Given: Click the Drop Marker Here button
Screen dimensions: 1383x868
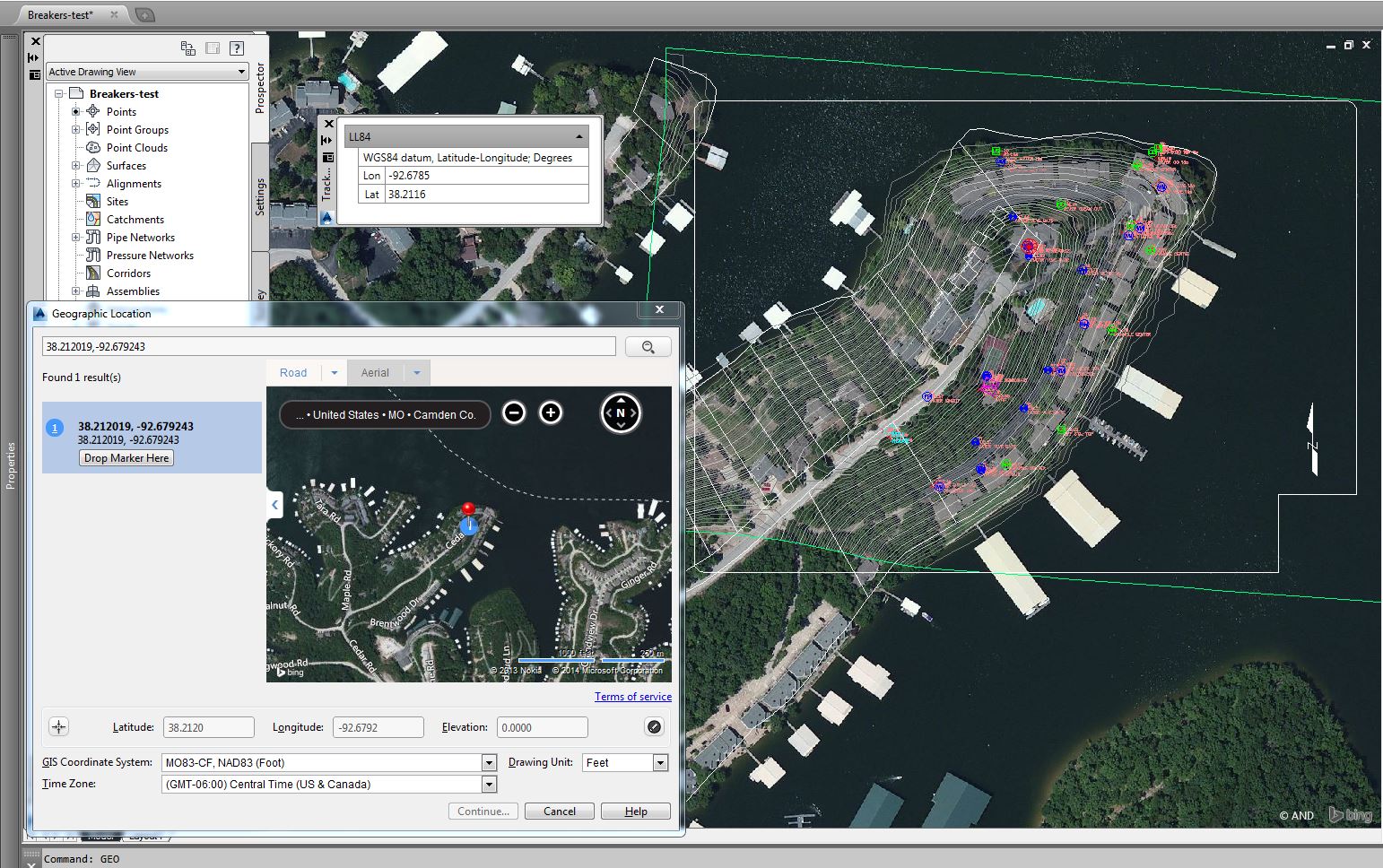Looking at the screenshot, I should (x=126, y=458).
